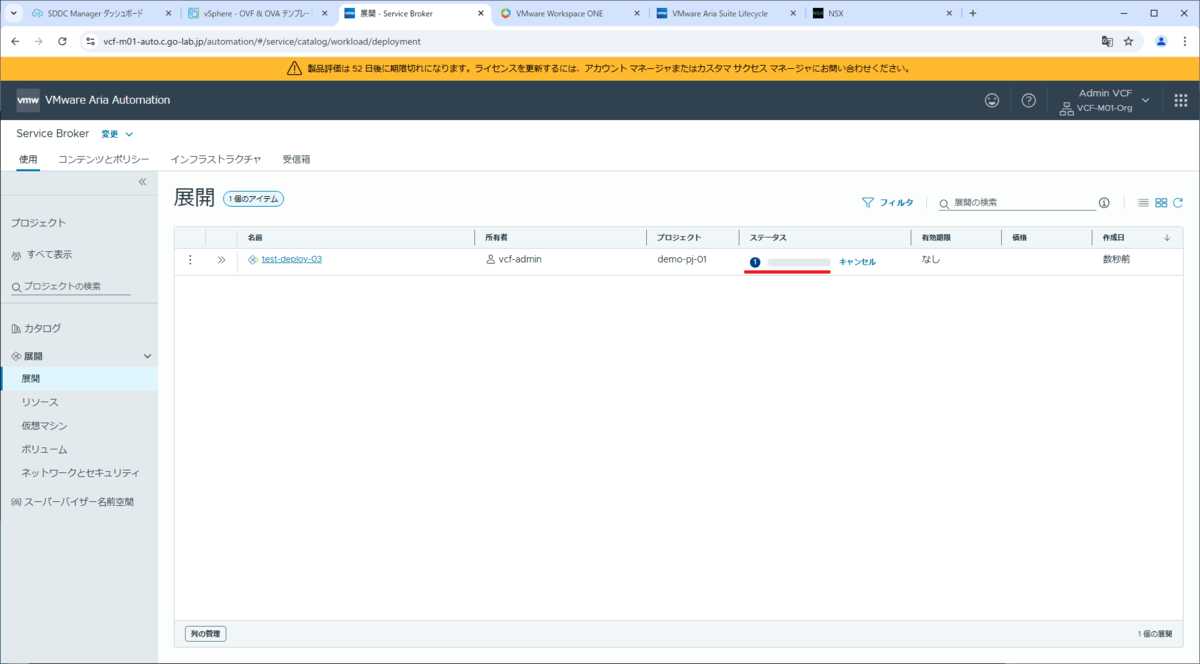
Task: Open リソース in the sidebar
Action: coord(40,402)
